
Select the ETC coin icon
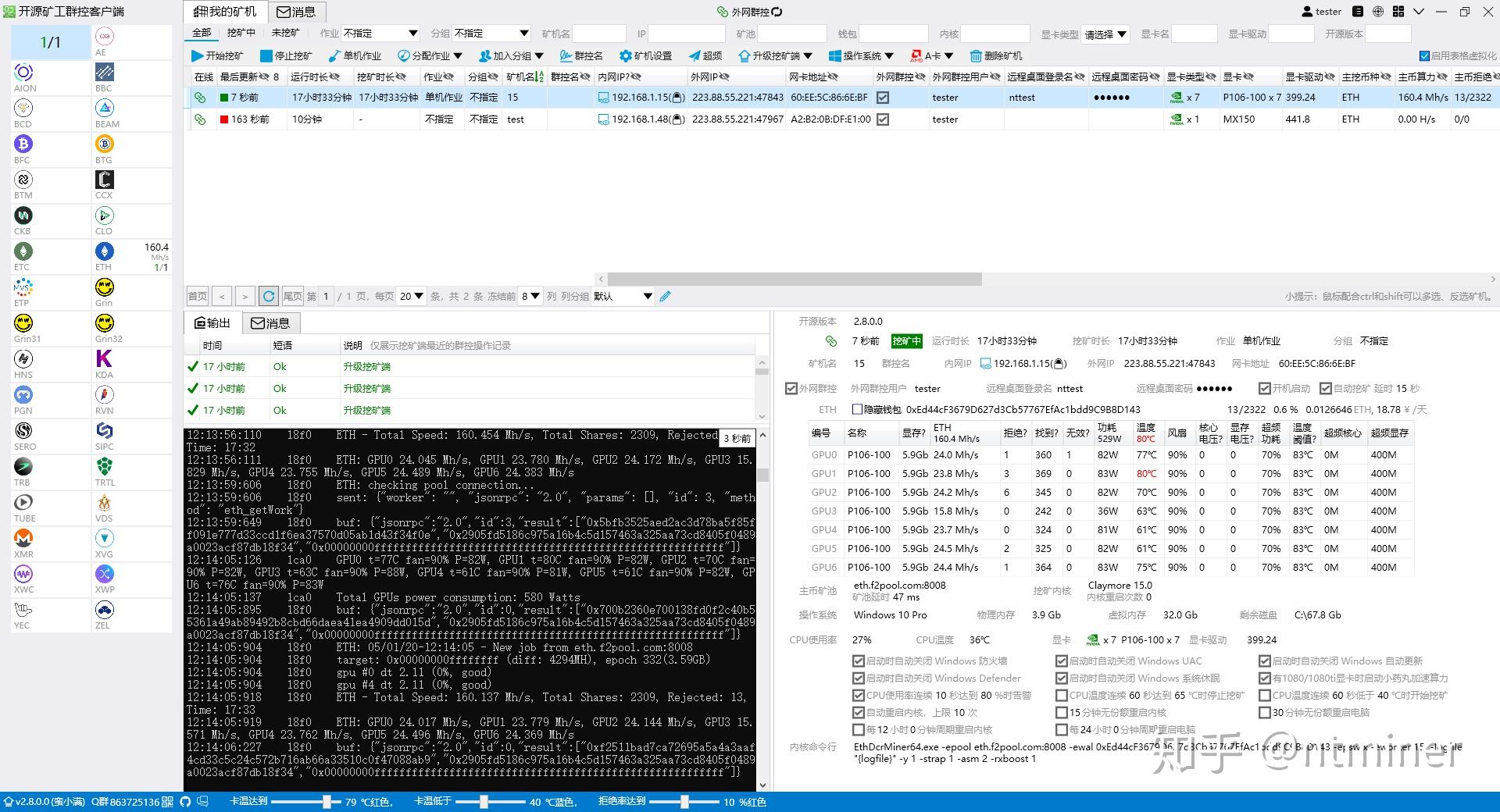click(23, 251)
